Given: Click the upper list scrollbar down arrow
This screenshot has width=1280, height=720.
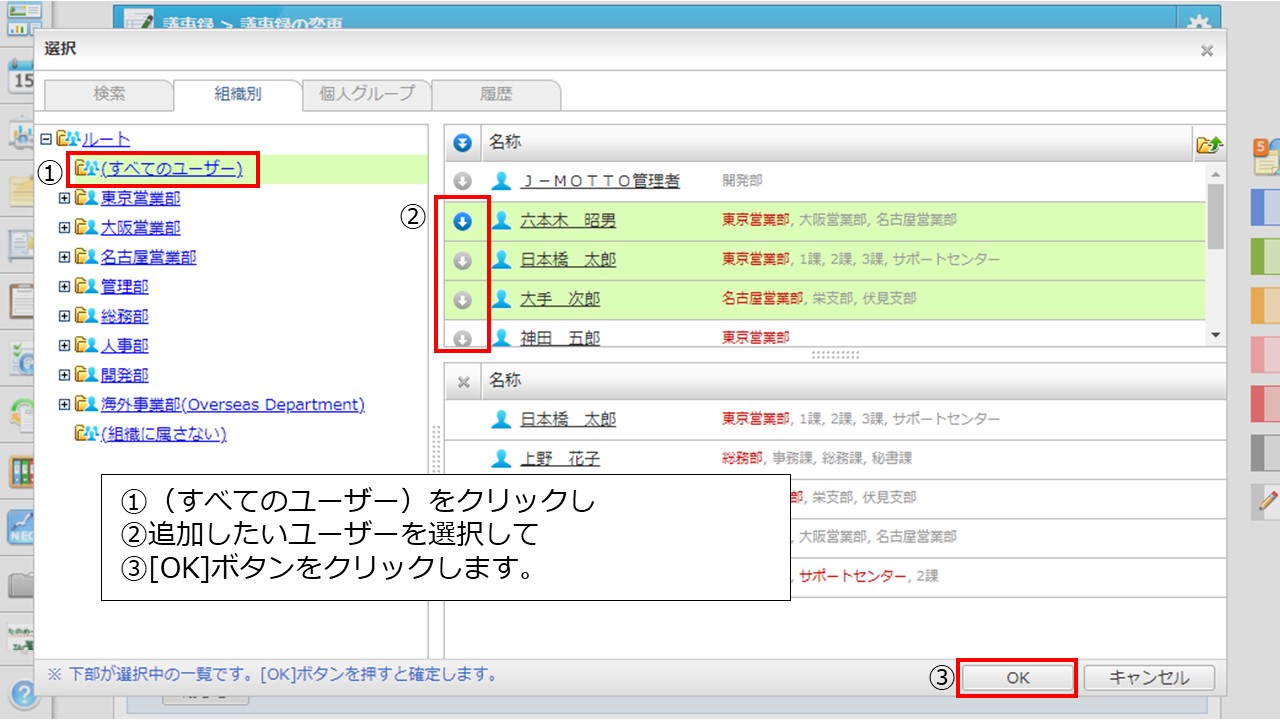Looking at the screenshot, I should pyautogui.click(x=1215, y=336).
